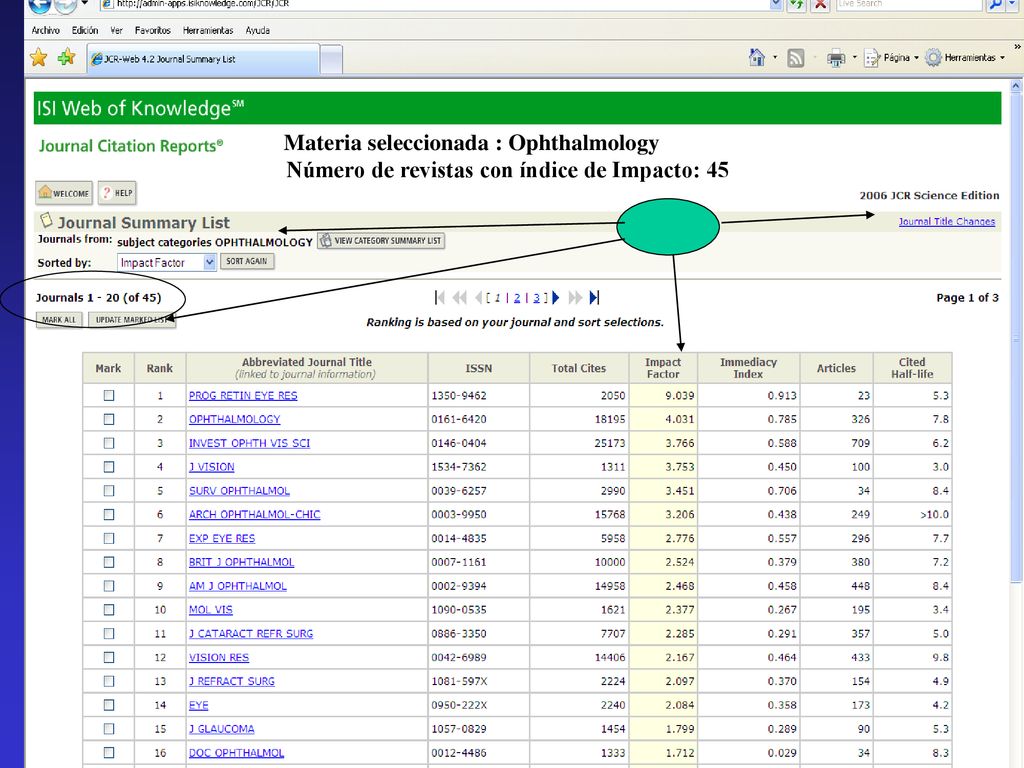
Task: Tick the ARCH OPHTHALMOL-CHIC checkbox
Action: coord(109,515)
